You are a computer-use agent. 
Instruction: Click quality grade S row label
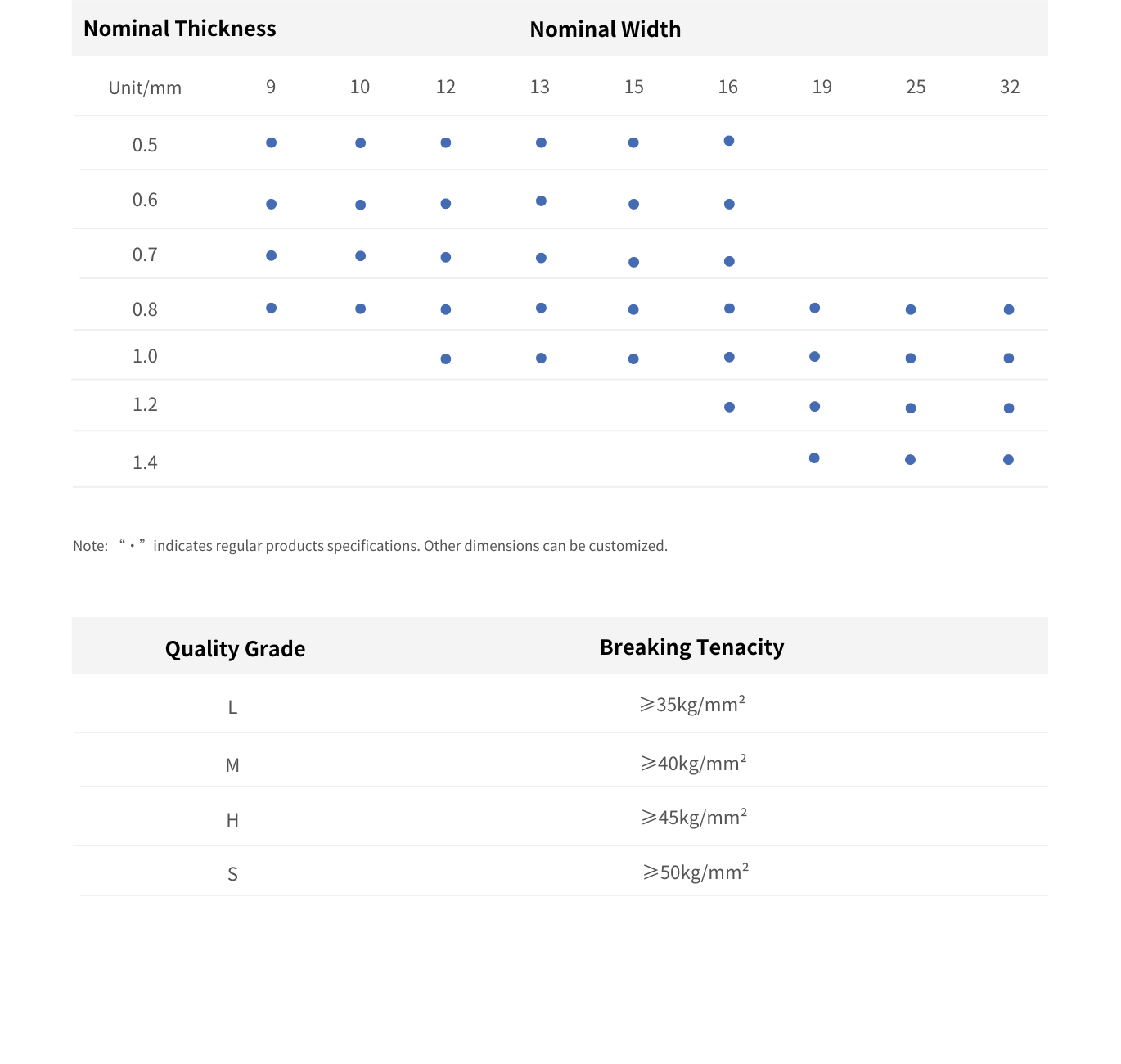tap(232, 874)
